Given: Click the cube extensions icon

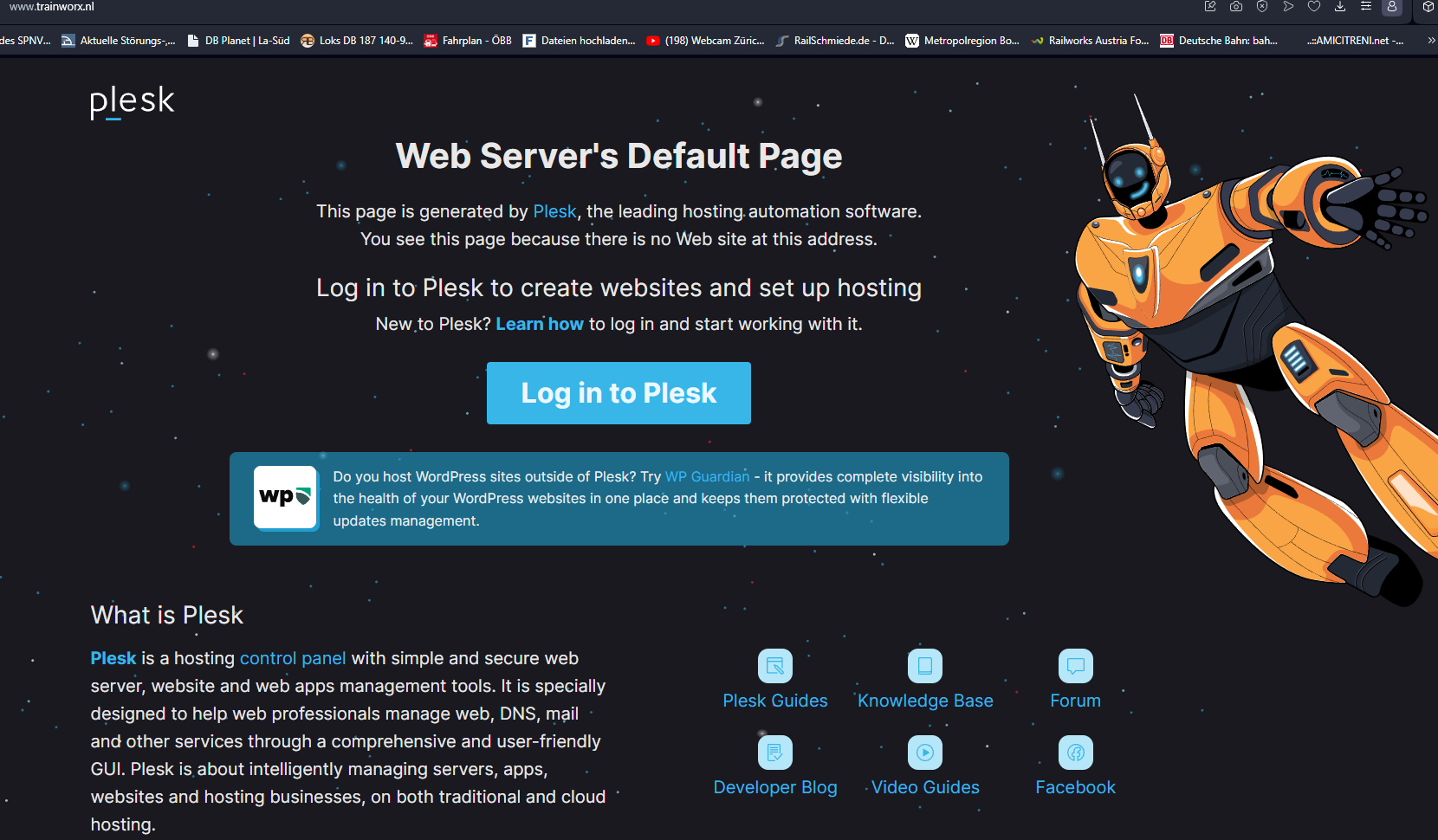Looking at the screenshot, I should (1428, 6).
